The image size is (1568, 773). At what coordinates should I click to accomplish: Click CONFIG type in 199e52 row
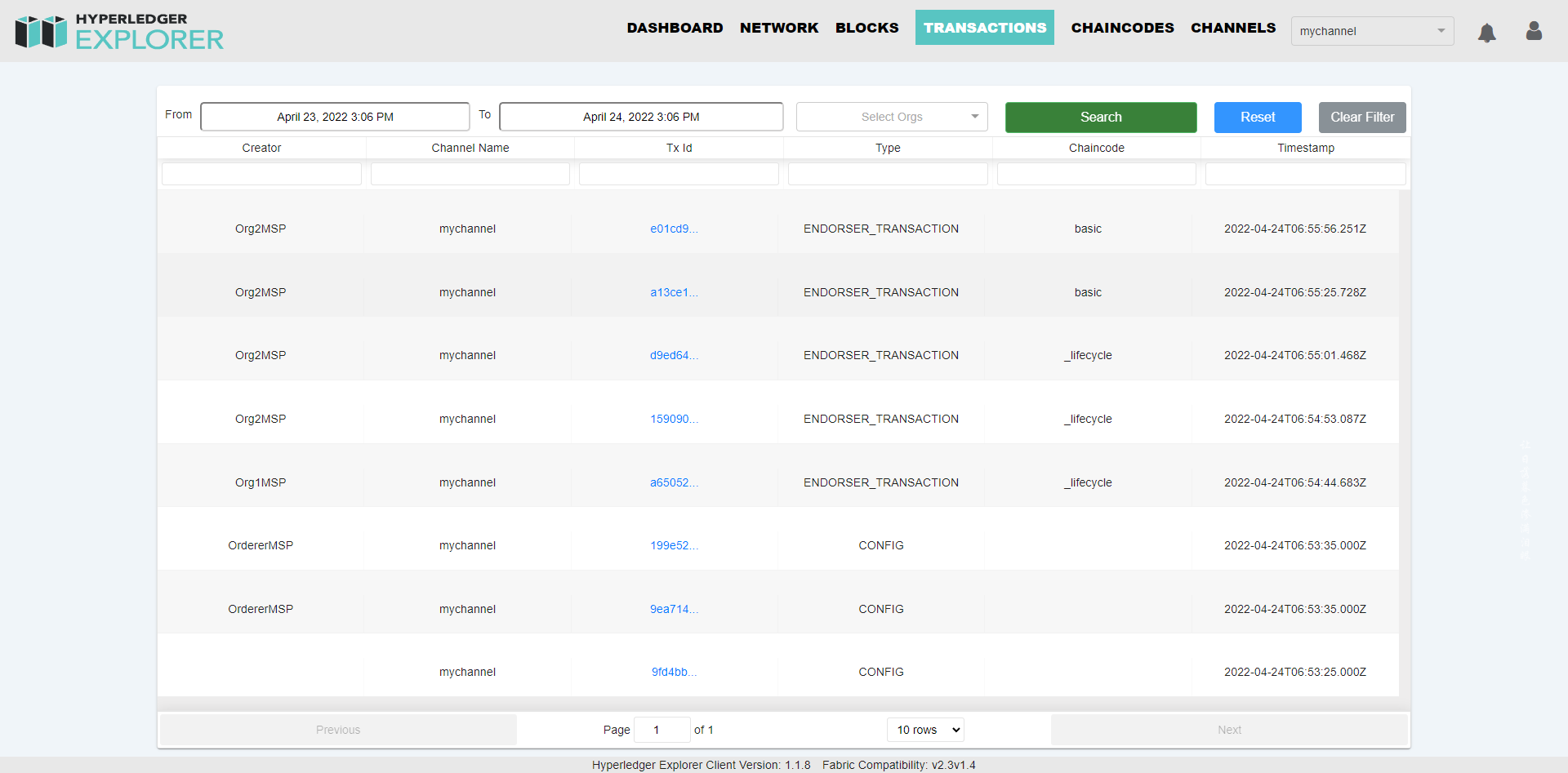coord(881,545)
